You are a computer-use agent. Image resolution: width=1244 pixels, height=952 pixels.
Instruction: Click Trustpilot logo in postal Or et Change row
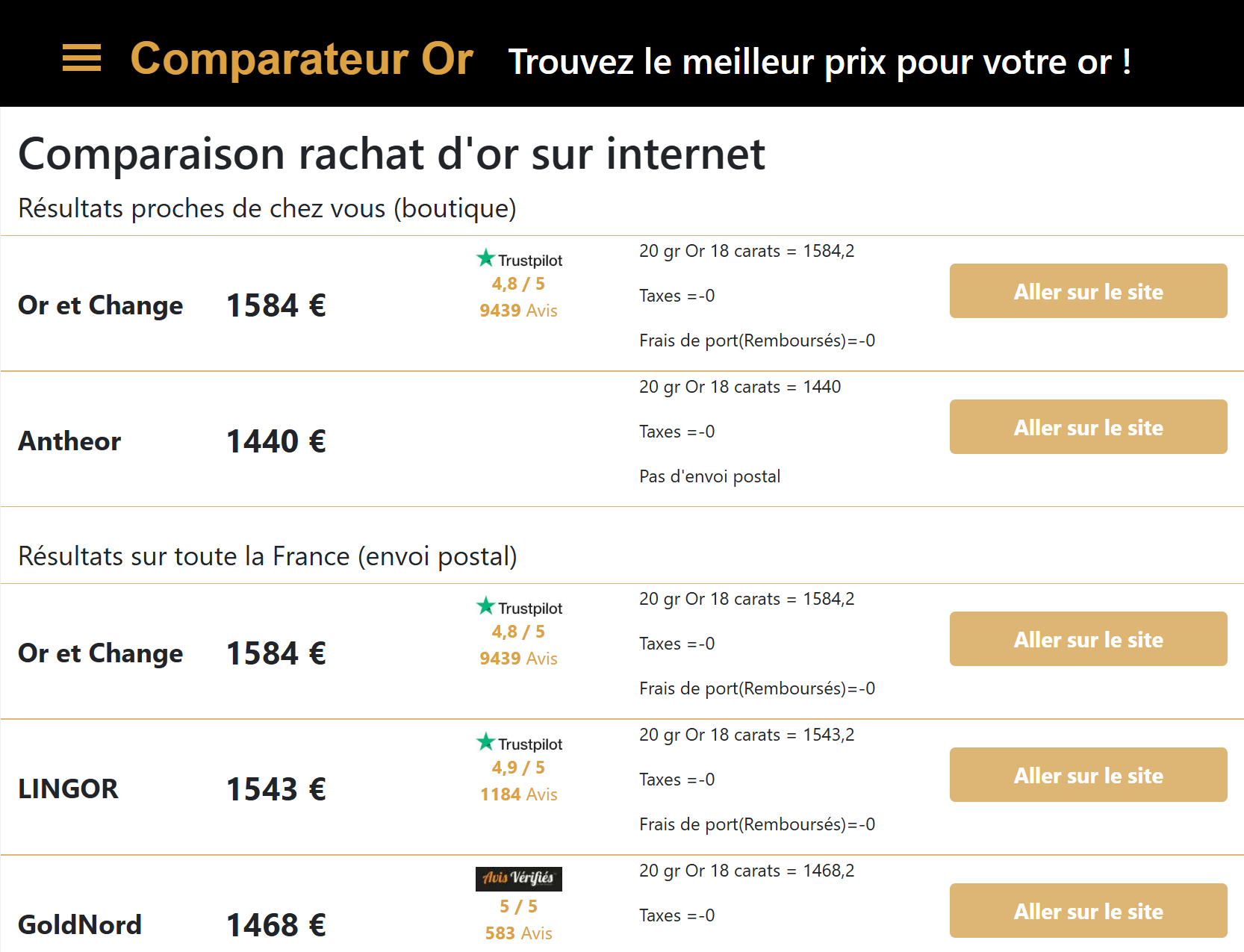click(519, 607)
